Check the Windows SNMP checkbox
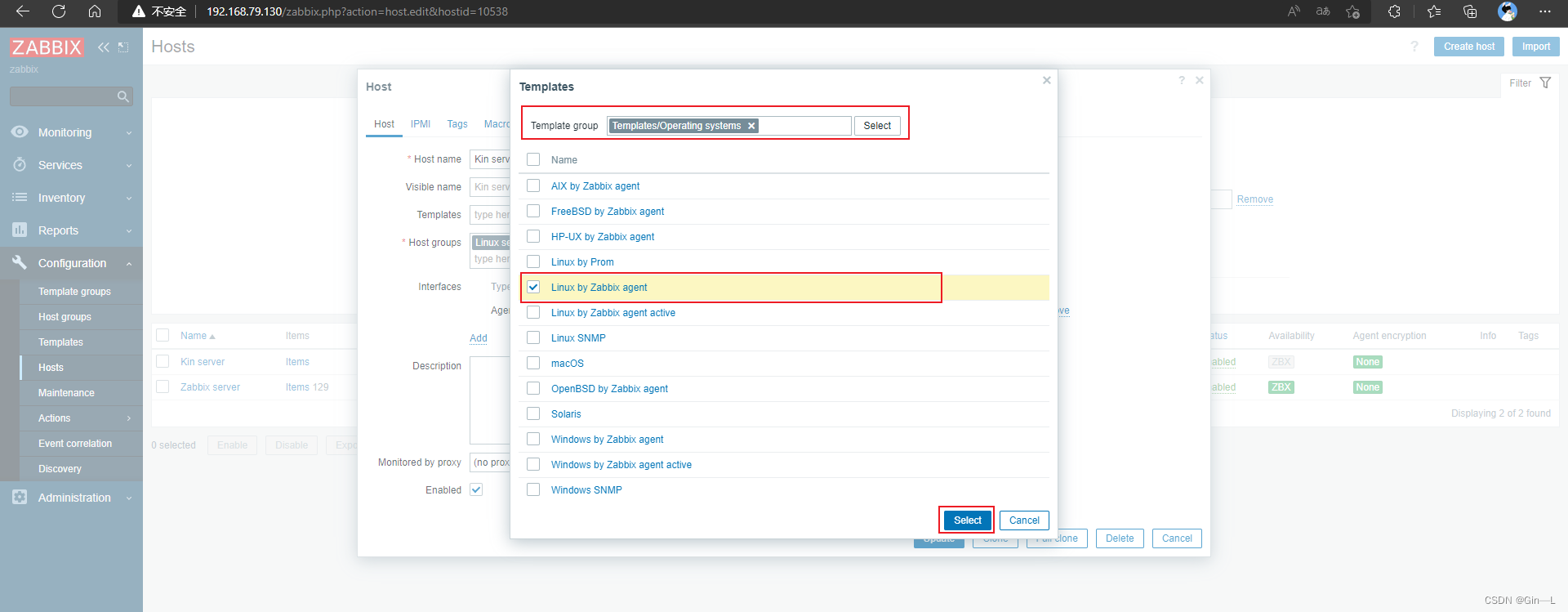This screenshot has width=1568, height=612. tap(533, 489)
